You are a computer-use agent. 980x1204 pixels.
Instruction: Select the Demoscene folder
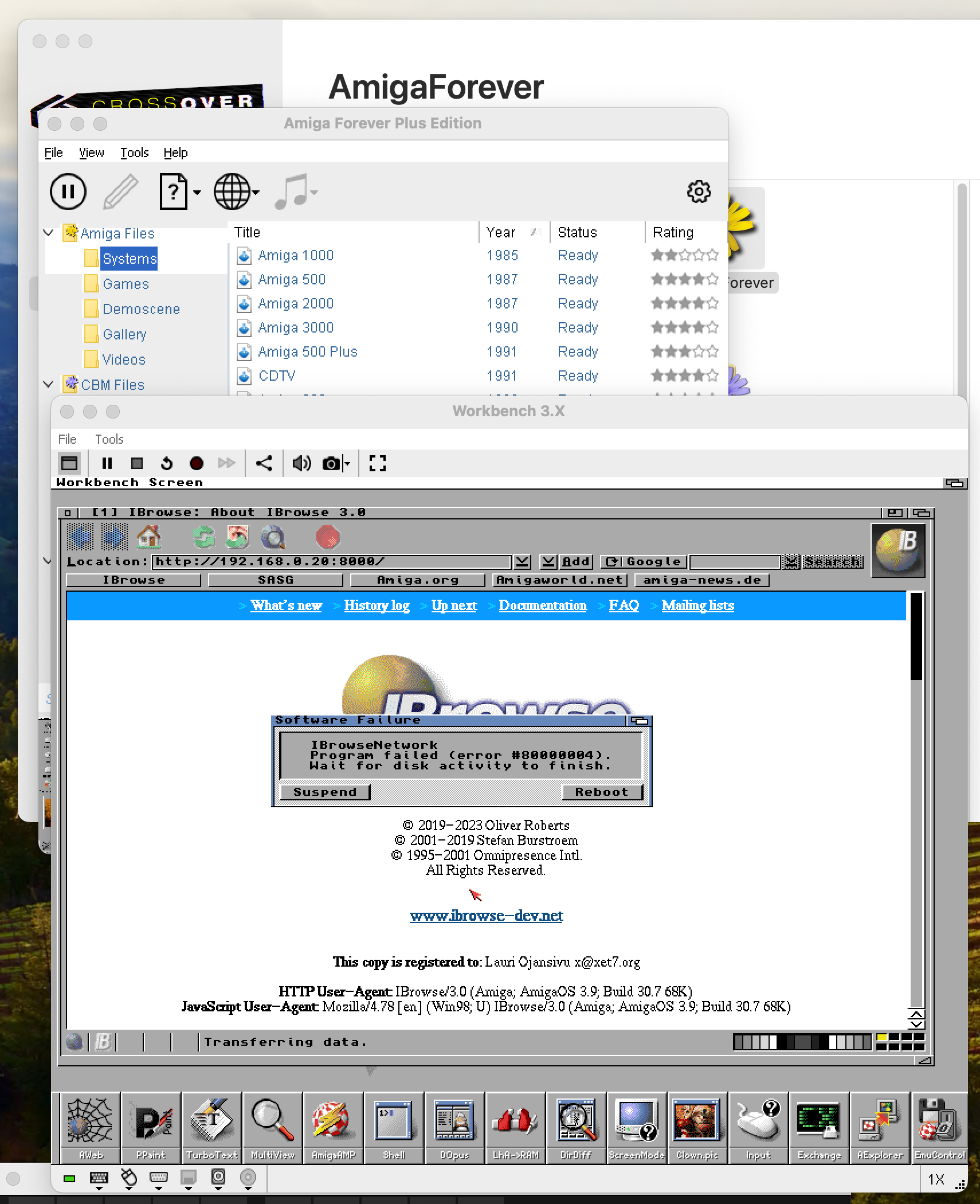[x=141, y=309]
